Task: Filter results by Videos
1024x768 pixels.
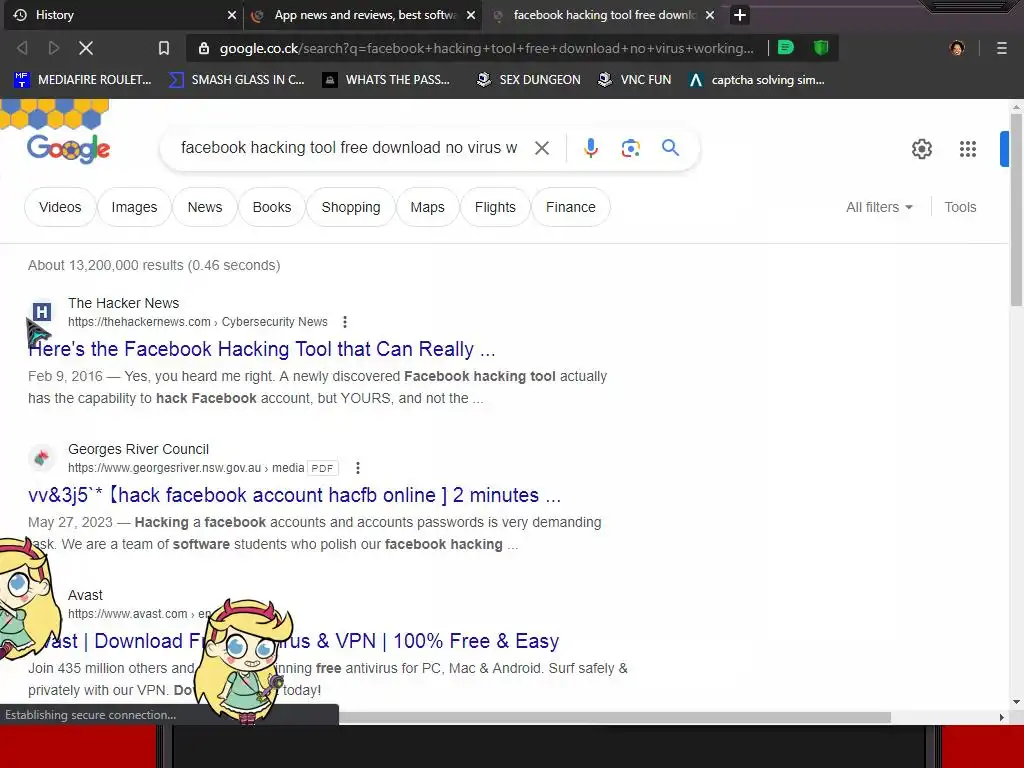Action: pyautogui.click(x=60, y=207)
